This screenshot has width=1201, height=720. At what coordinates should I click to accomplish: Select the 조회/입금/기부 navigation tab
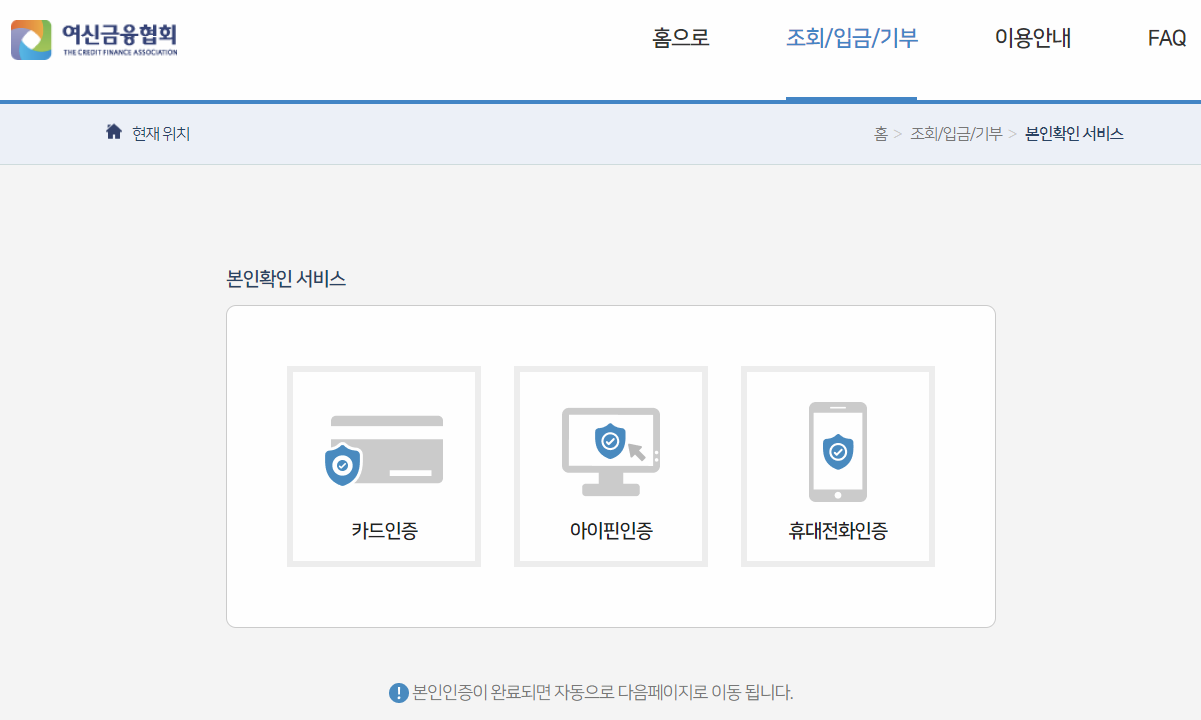pyautogui.click(x=851, y=37)
